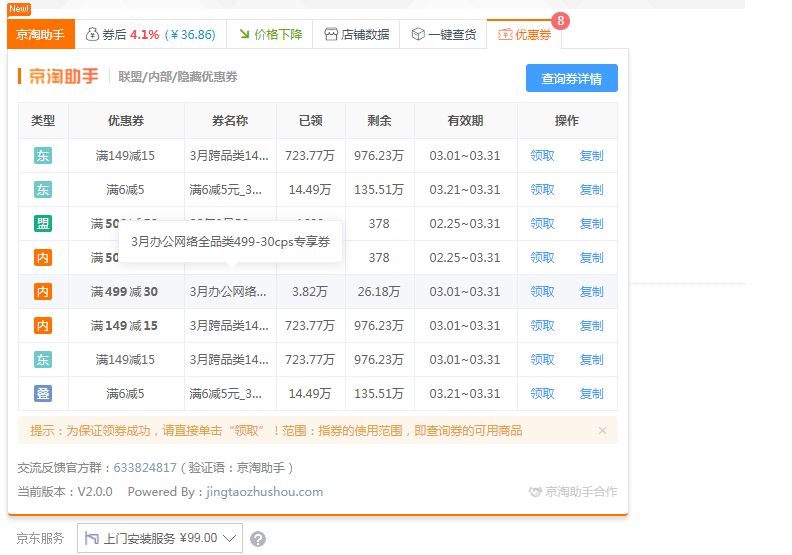Close the orange tip banner
Image resolution: width=792 pixels, height=555 pixels.
(x=602, y=430)
